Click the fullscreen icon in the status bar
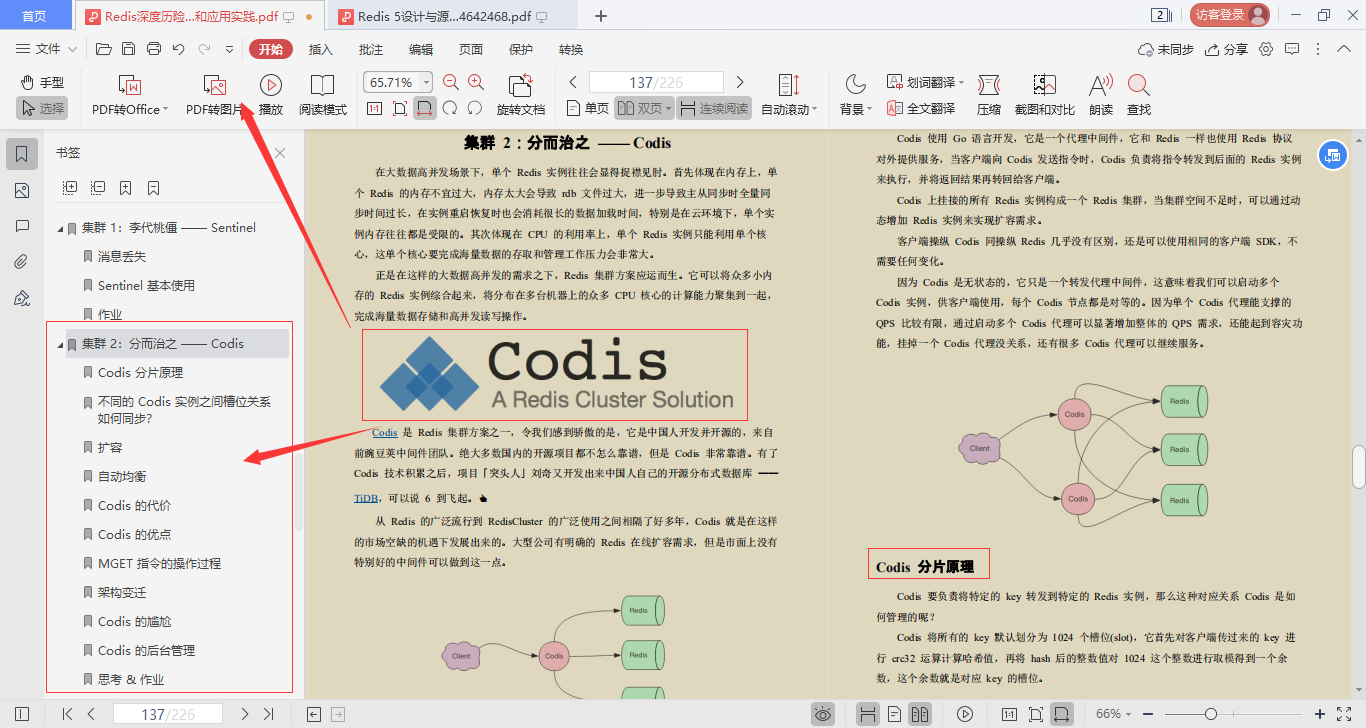 [x=1345, y=714]
